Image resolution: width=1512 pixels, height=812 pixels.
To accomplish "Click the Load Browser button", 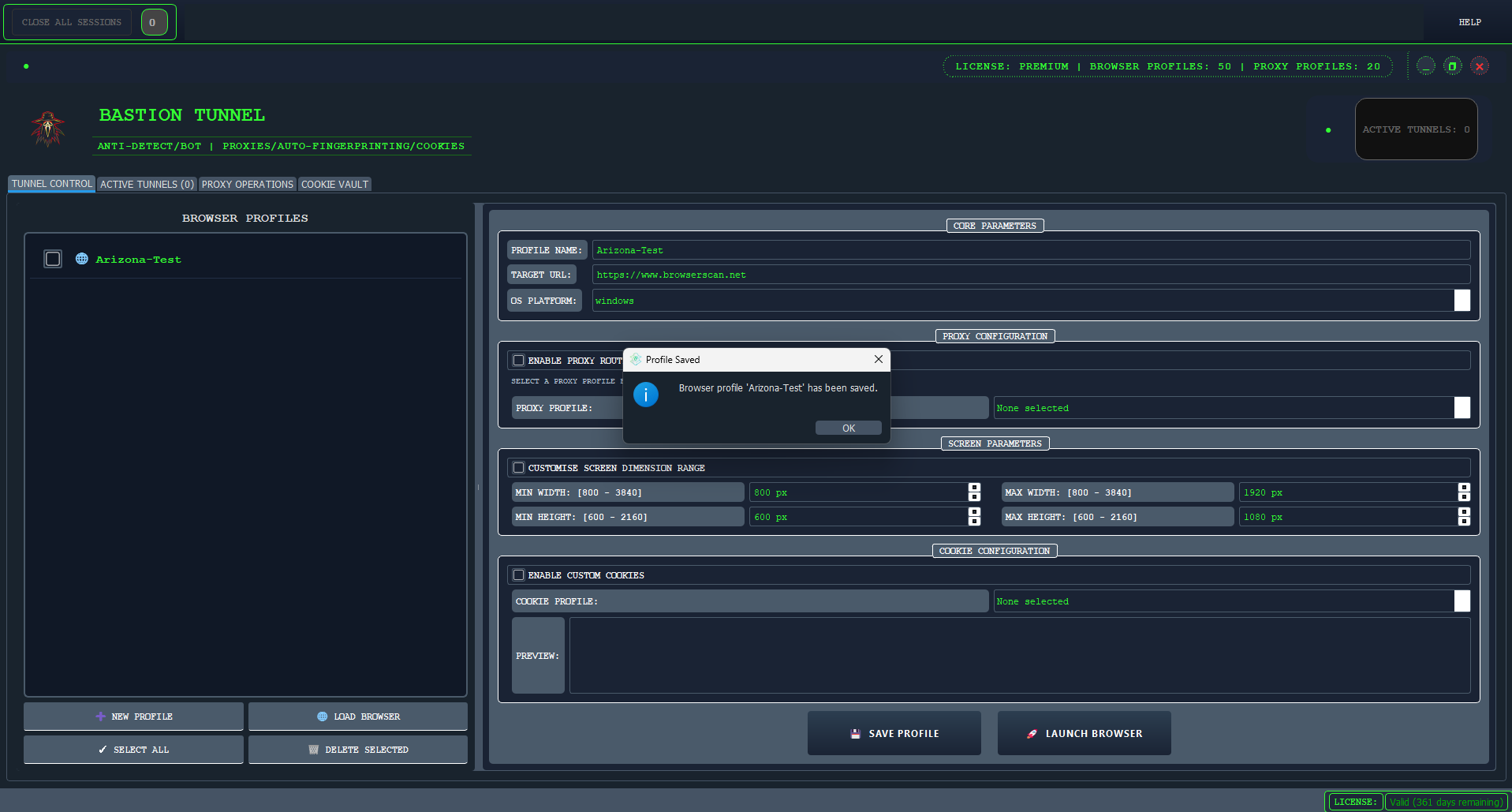I will [358, 717].
